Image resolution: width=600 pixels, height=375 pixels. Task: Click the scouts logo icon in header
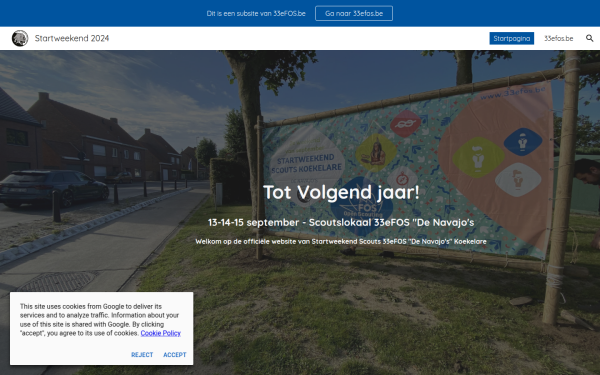[x=20, y=38]
